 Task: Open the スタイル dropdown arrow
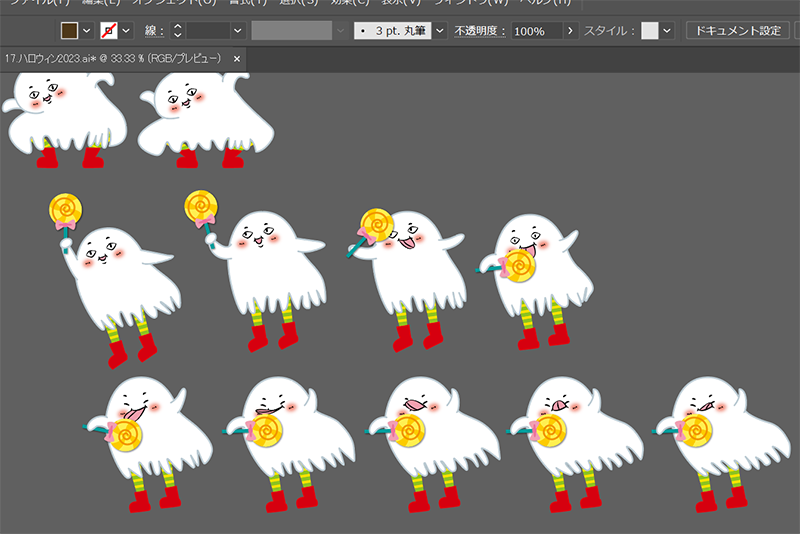click(x=667, y=31)
